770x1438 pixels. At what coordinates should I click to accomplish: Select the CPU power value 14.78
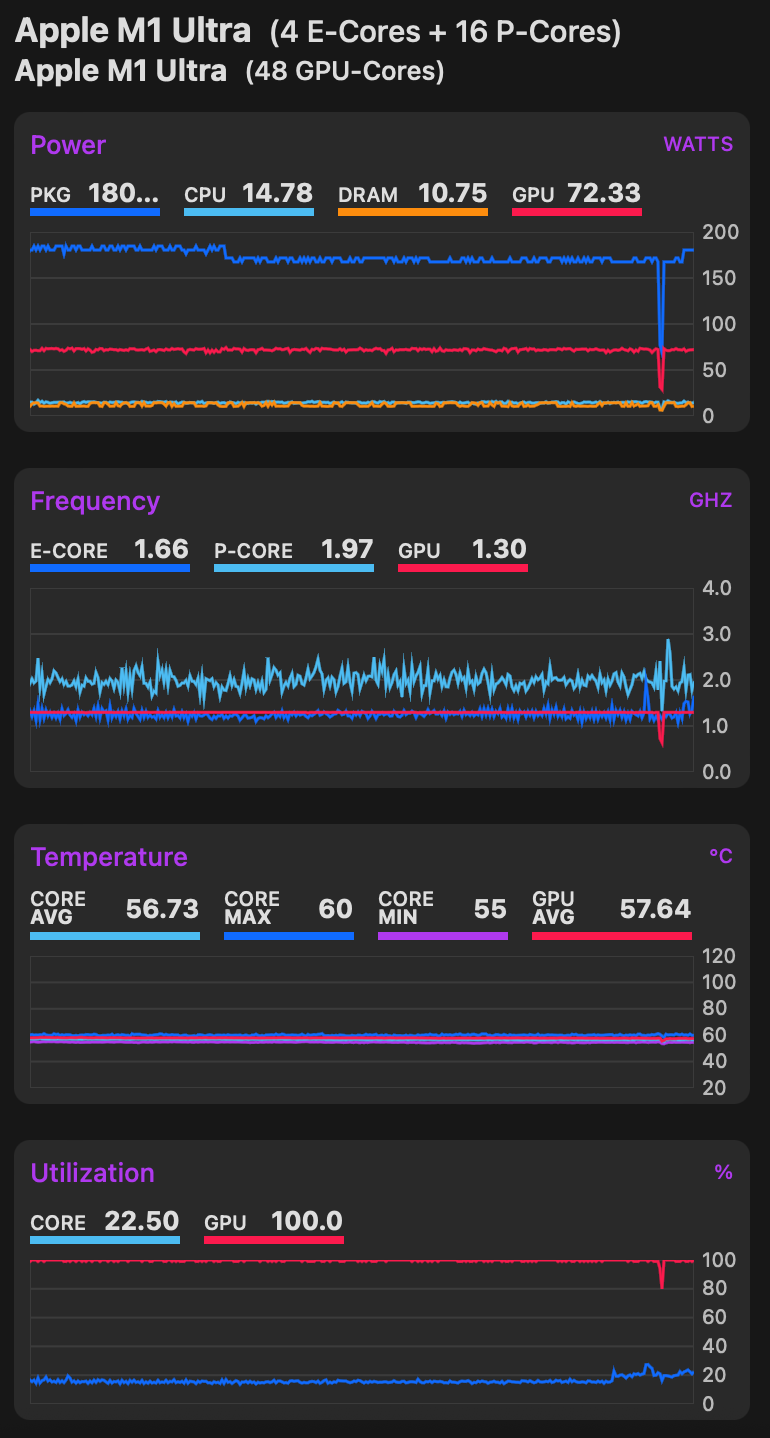(x=277, y=193)
